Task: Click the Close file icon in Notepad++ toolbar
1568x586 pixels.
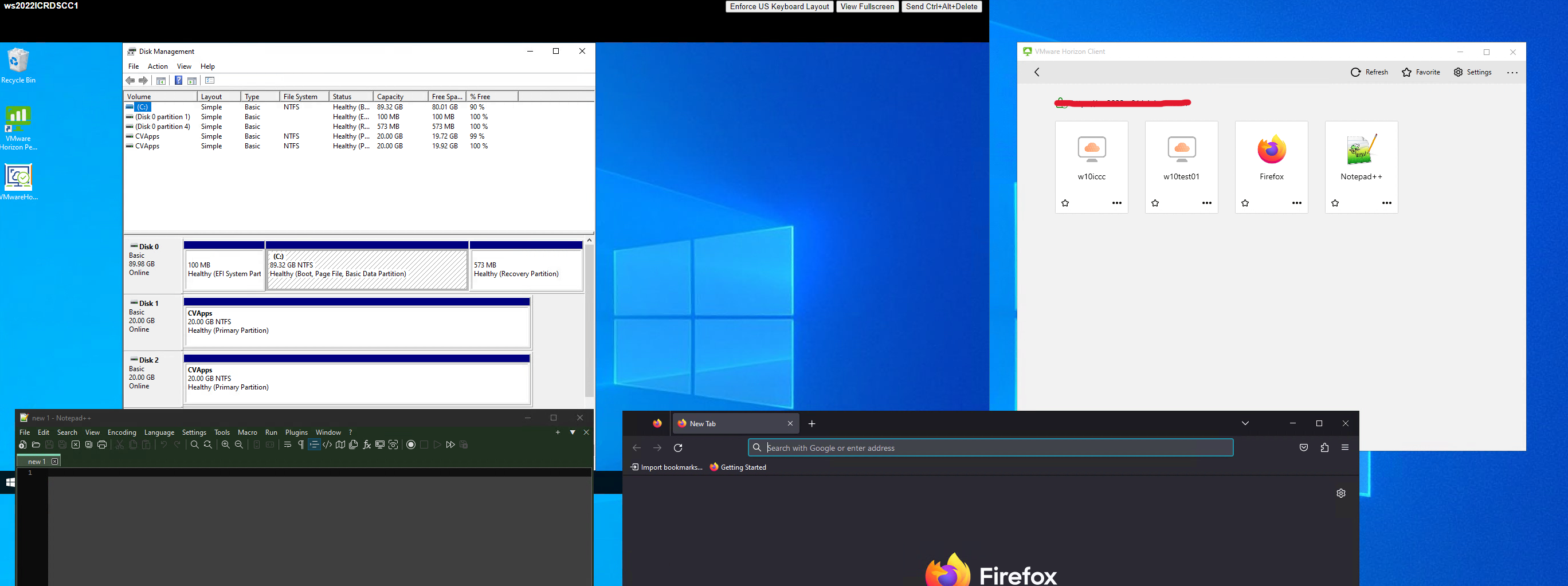Action: (x=76, y=445)
